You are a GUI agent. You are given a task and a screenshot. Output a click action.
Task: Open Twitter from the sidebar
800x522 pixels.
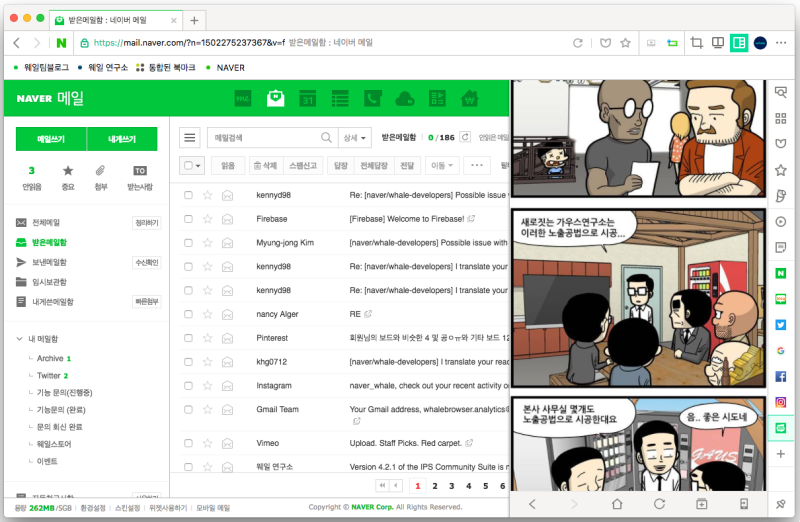click(781, 325)
